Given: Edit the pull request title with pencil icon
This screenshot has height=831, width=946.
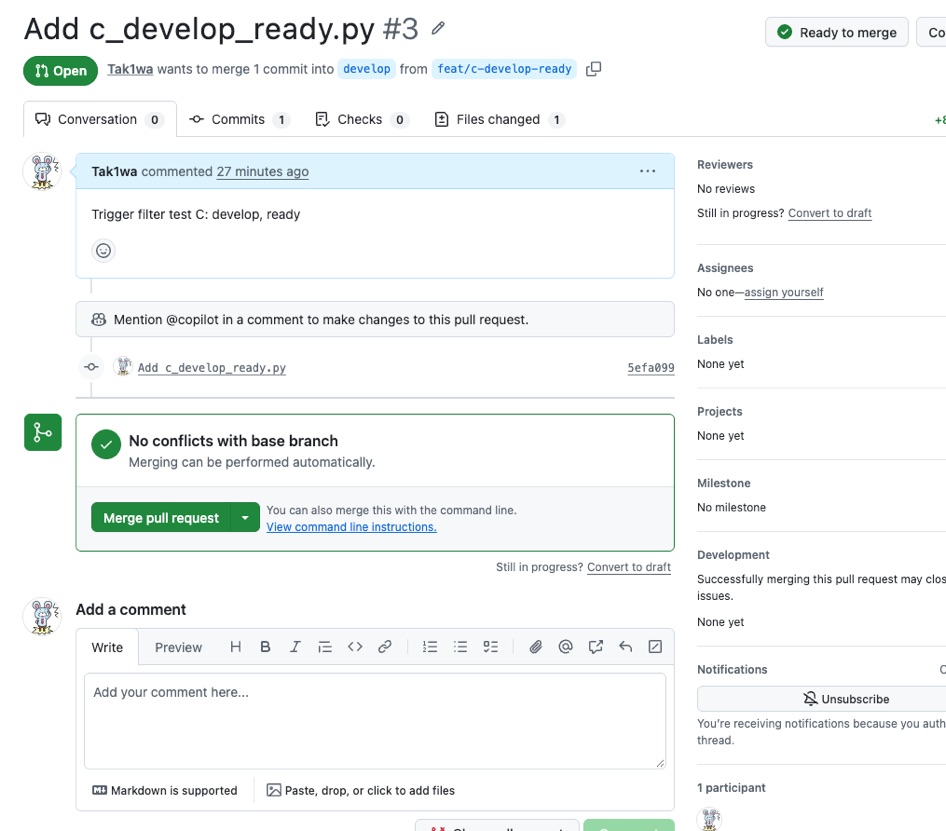Looking at the screenshot, I should coord(438,28).
